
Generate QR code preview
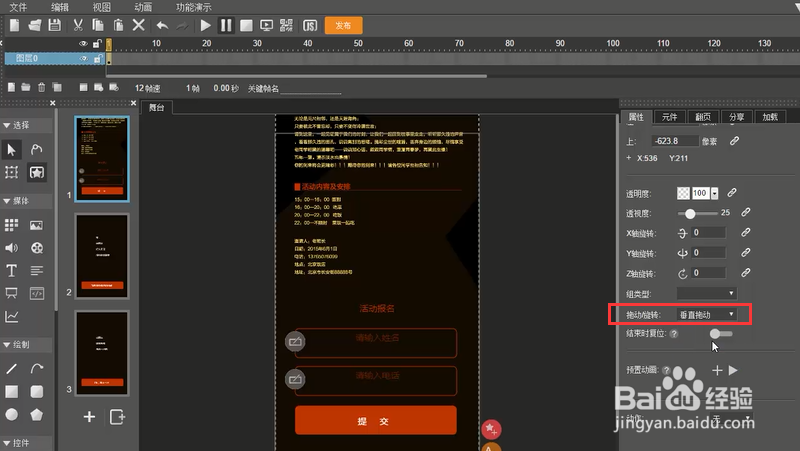tap(286, 26)
